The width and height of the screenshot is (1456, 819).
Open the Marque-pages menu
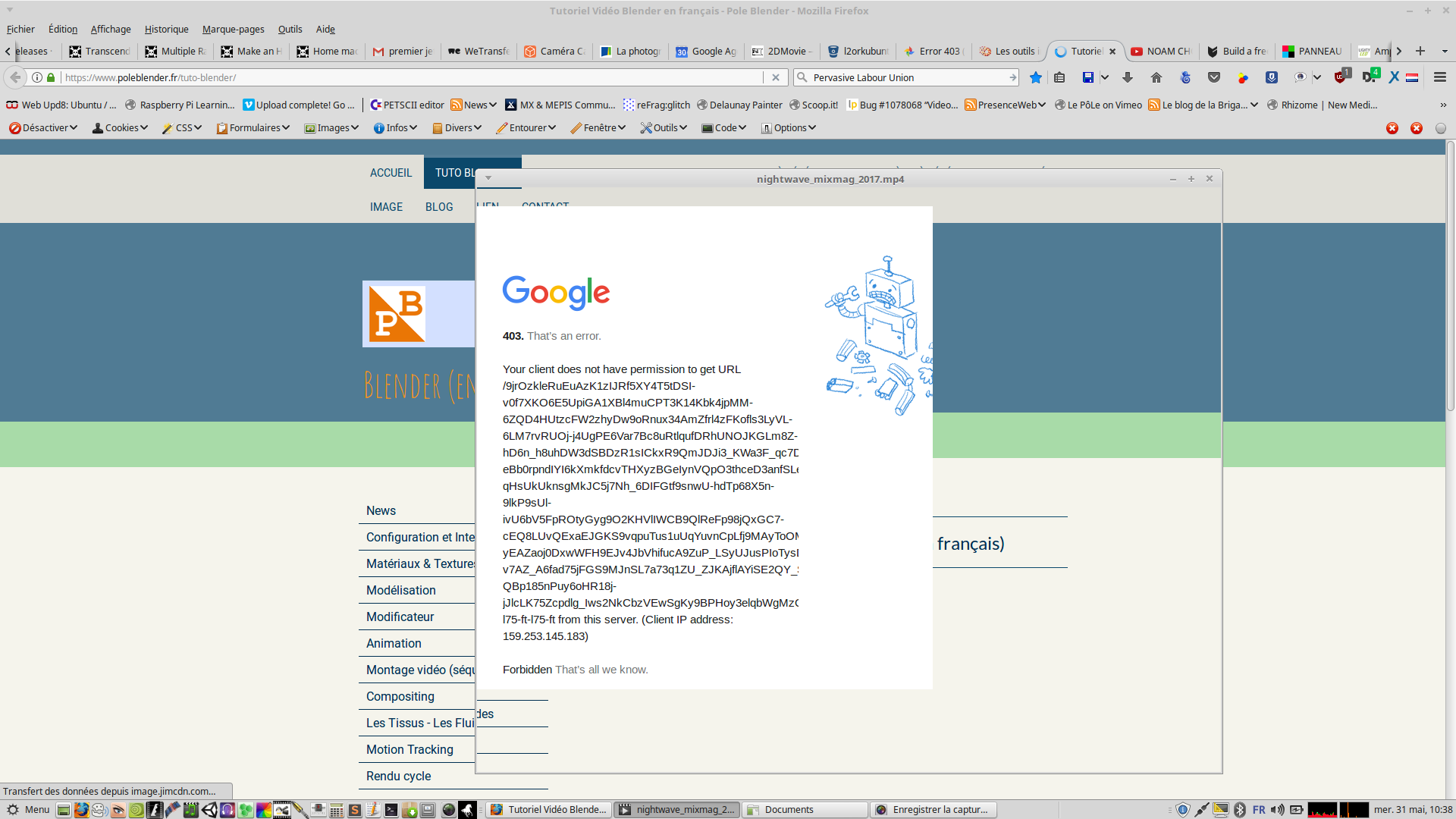[233, 29]
